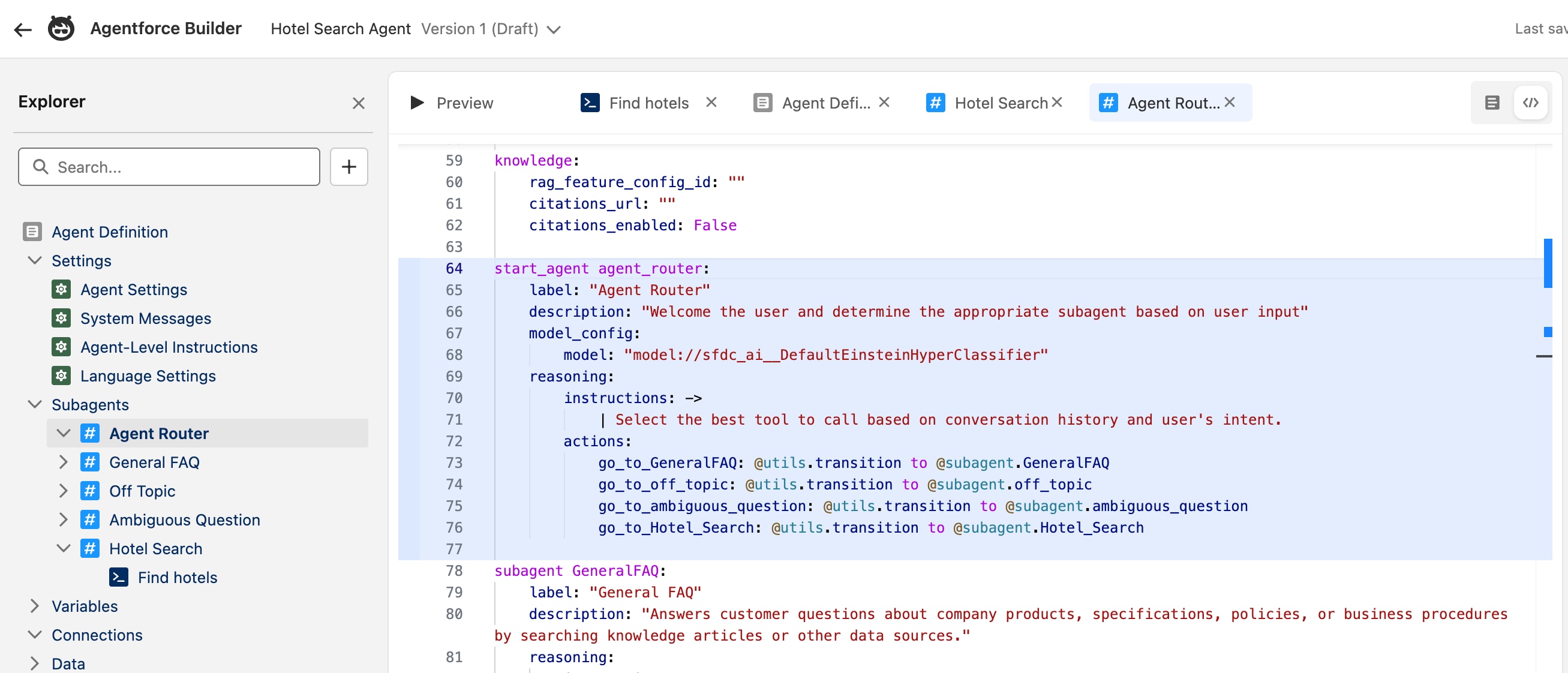Image resolution: width=1568 pixels, height=673 pixels.
Task: Expand the General FAQ subagent
Action: [64, 462]
